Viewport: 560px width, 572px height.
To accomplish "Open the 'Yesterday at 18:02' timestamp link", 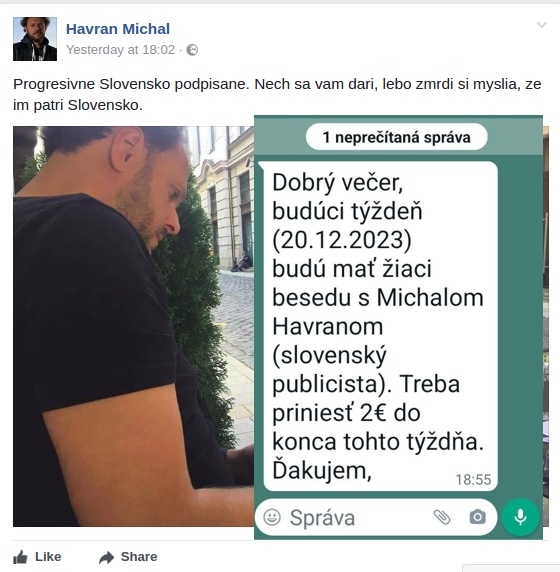I will 120,50.
